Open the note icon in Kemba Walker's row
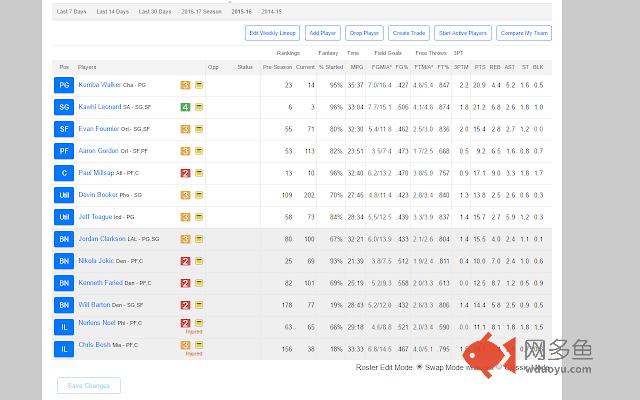 coord(199,85)
